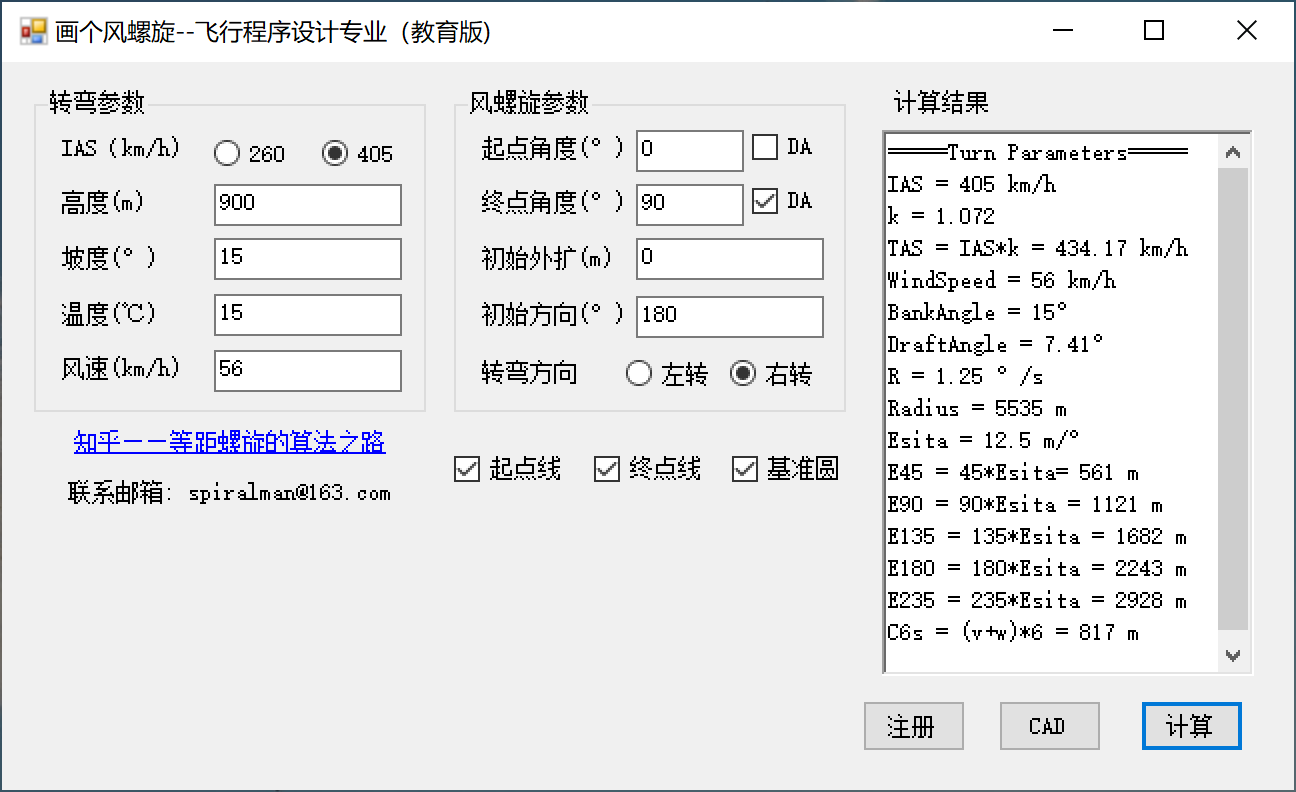This screenshot has width=1296, height=792.
Task: Click the 起点角度 input field
Action: point(690,150)
